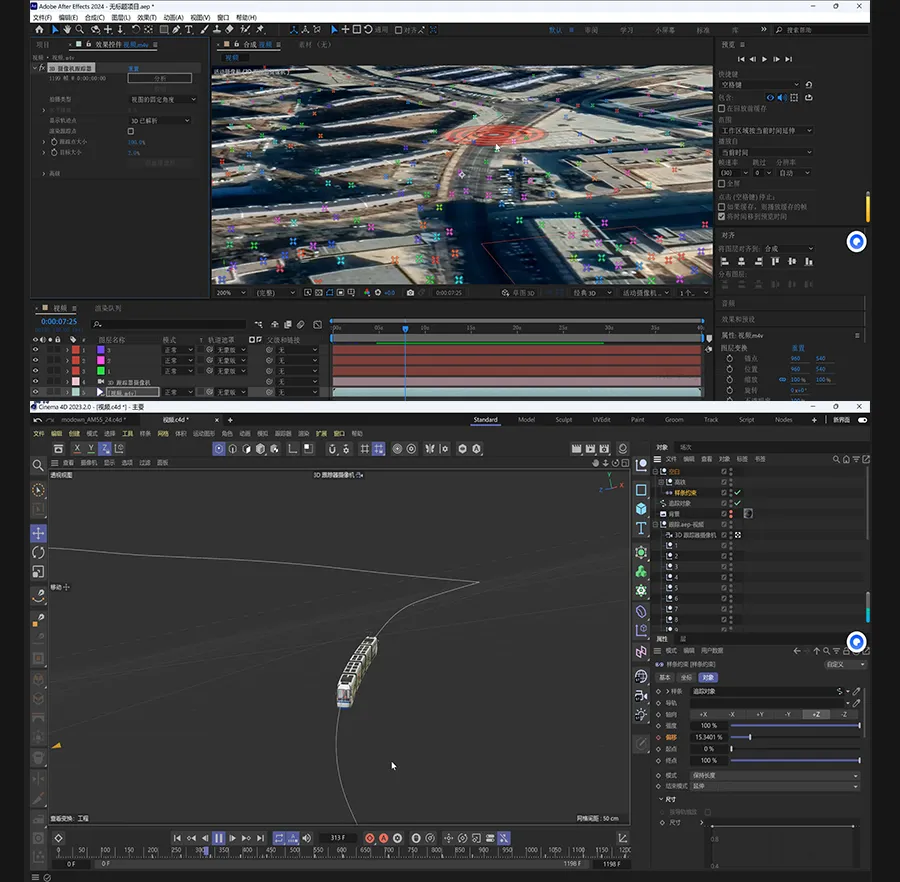
Task: Toggle new interface switch in Cinema 4D
Action: pyautogui.click(x=862, y=420)
